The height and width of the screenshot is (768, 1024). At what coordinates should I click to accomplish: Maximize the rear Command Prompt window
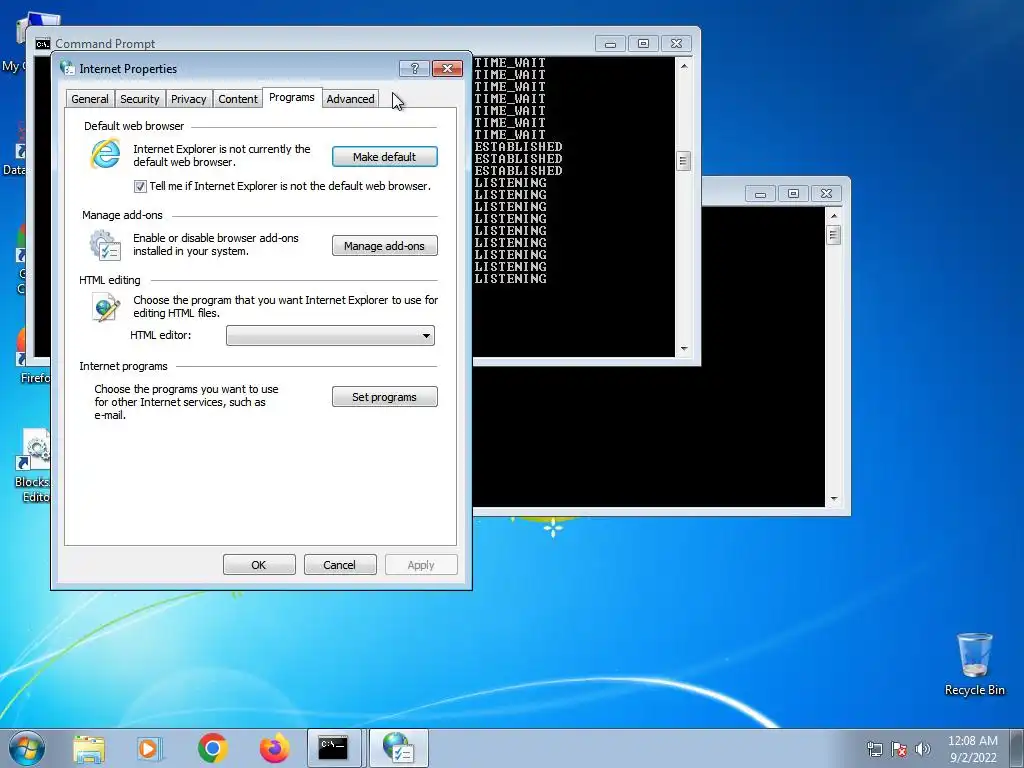[x=793, y=194]
